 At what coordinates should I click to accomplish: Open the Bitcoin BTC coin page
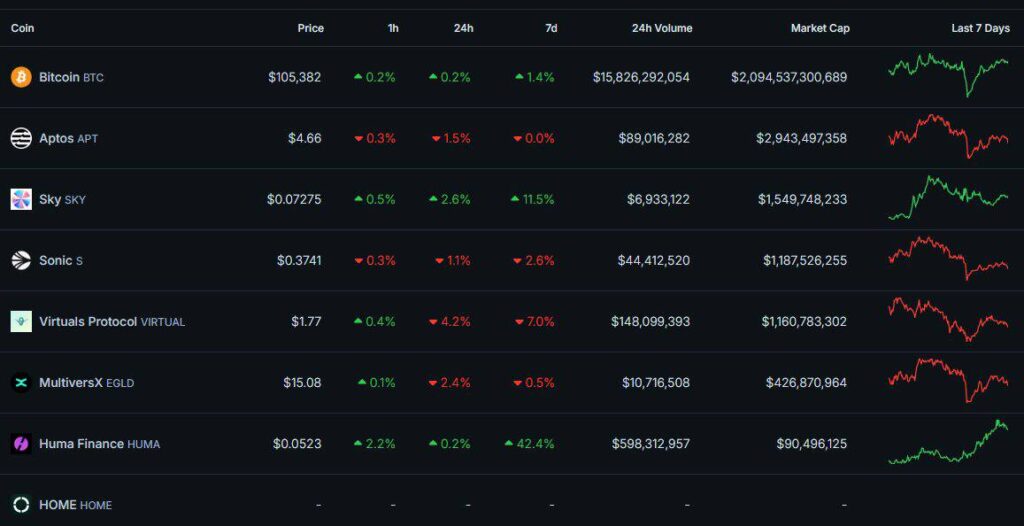71,77
